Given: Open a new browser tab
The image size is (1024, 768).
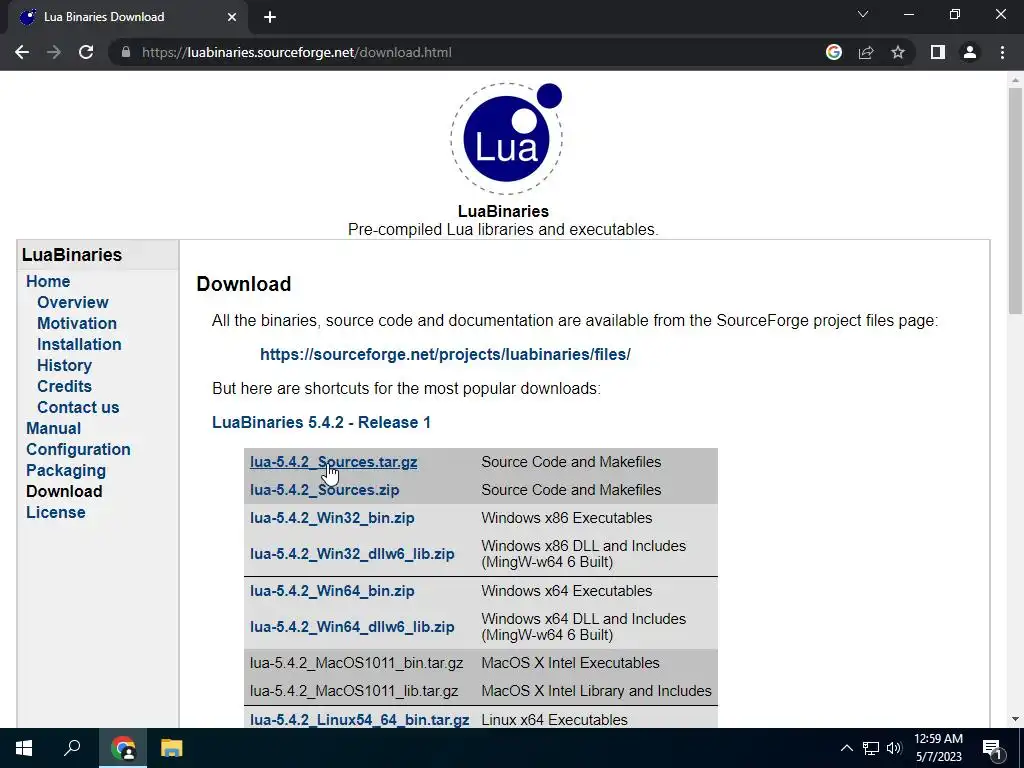Looking at the screenshot, I should tap(270, 17).
